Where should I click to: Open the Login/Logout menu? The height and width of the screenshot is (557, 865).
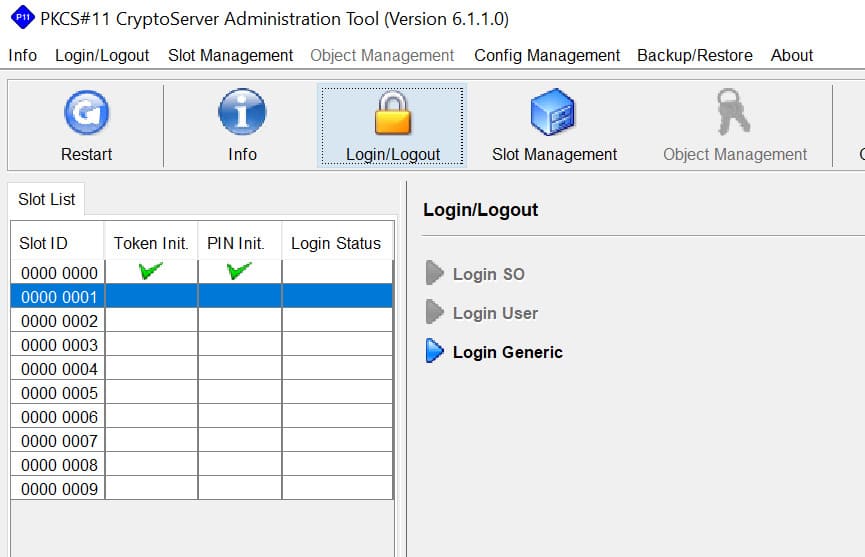pyautogui.click(x=102, y=55)
